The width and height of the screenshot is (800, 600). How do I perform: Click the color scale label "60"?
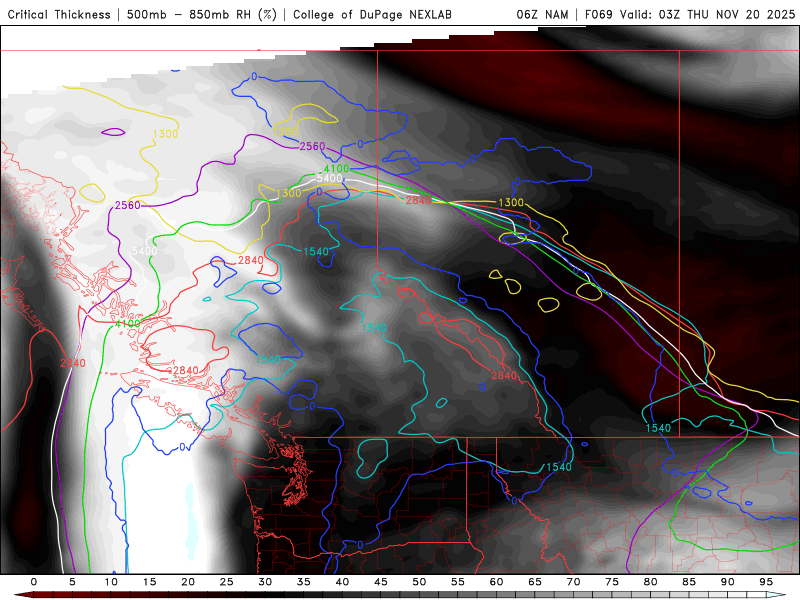[x=496, y=582]
